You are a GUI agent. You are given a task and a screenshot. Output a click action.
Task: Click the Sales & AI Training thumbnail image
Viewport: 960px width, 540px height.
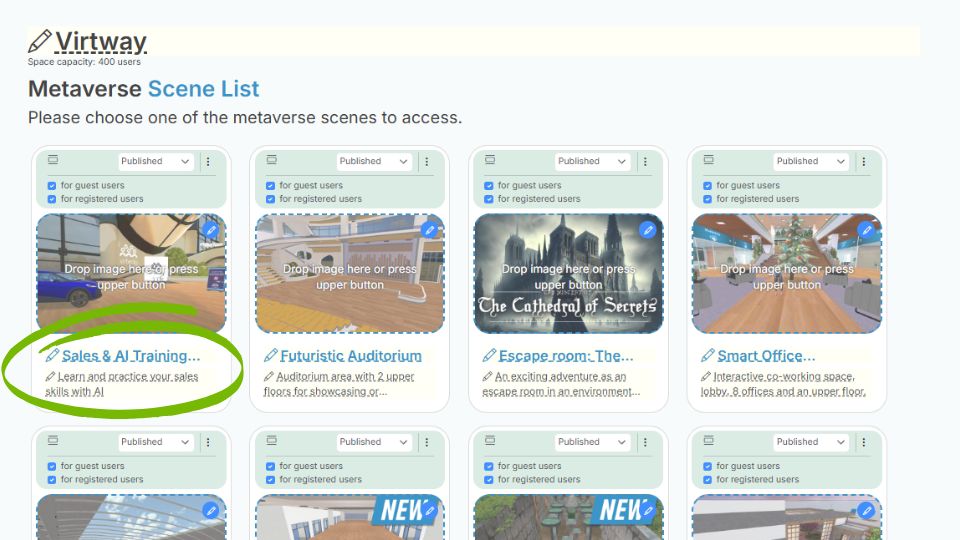pos(131,273)
